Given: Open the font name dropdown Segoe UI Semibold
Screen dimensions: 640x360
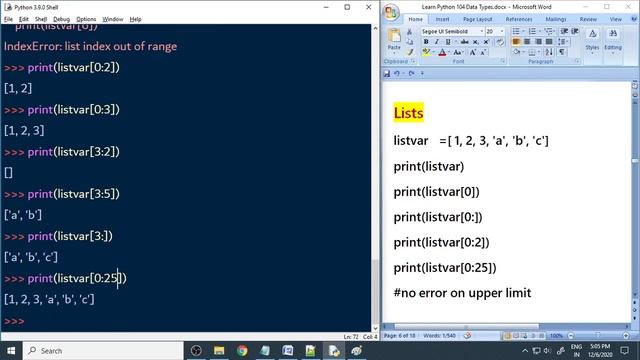Looking at the screenshot, I should [482, 31].
